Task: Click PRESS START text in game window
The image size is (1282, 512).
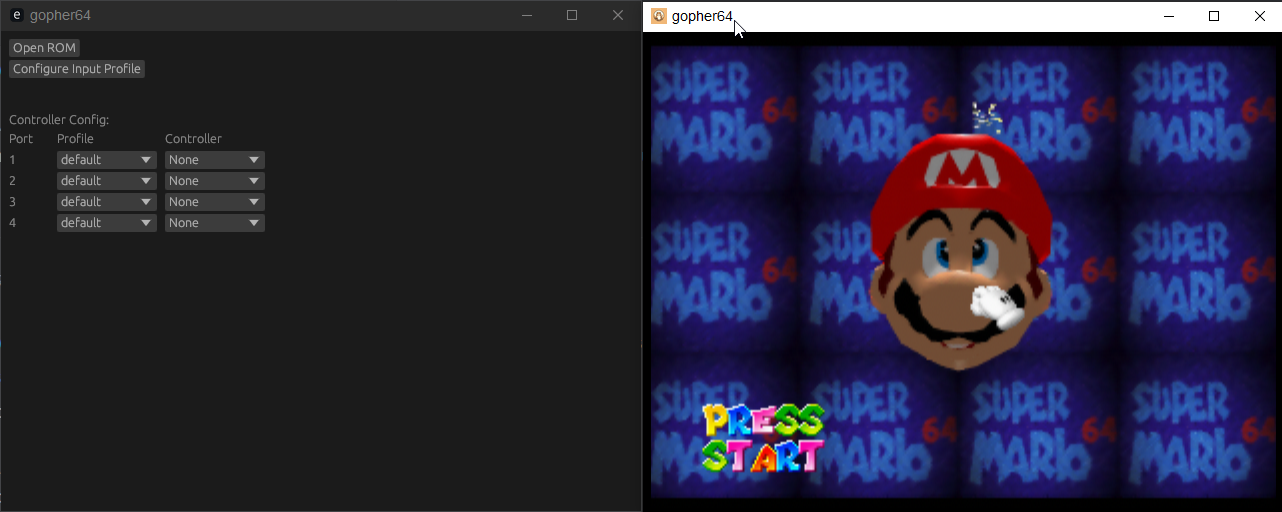Action: [x=763, y=438]
